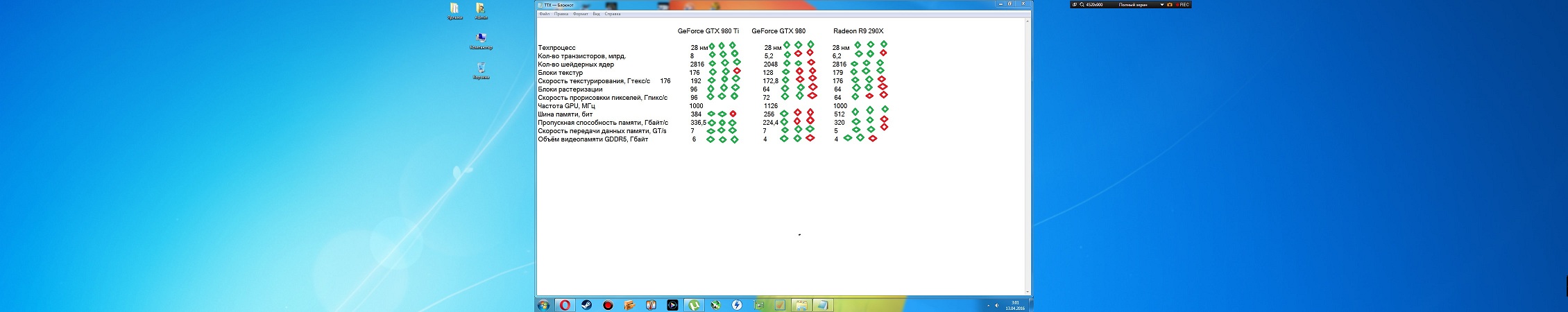This screenshot has width=1568, height=312.
Task: Click the value 336,5 in the table
Action: click(x=698, y=123)
